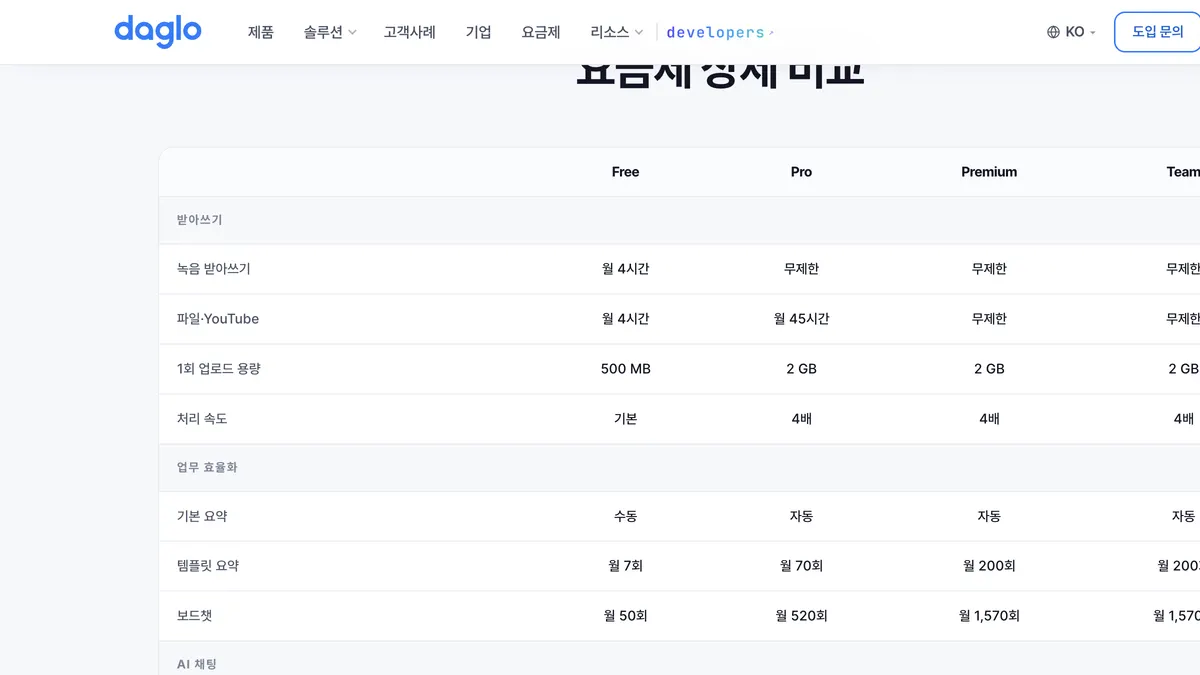
Task: Click the 월 1,570회 Premium cell
Action: click(x=989, y=616)
